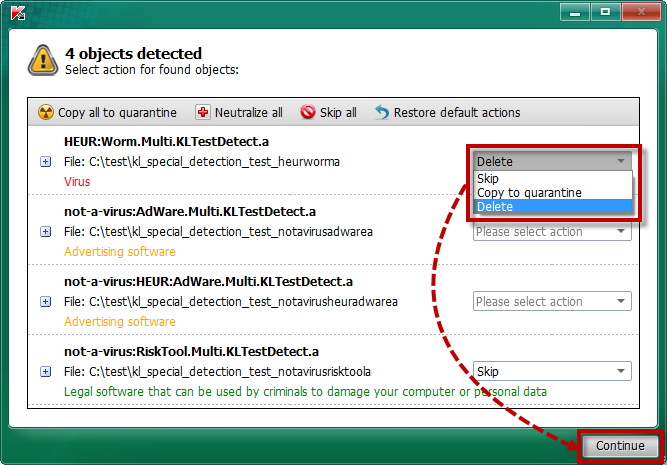The image size is (667, 465).
Task: Click Copy all to quarantine label
Action: coord(117,113)
